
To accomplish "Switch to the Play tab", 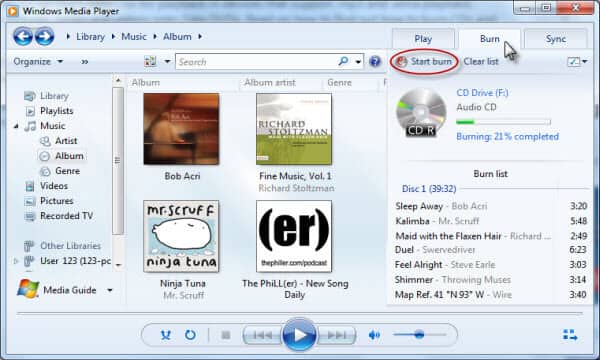I will (423, 39).
